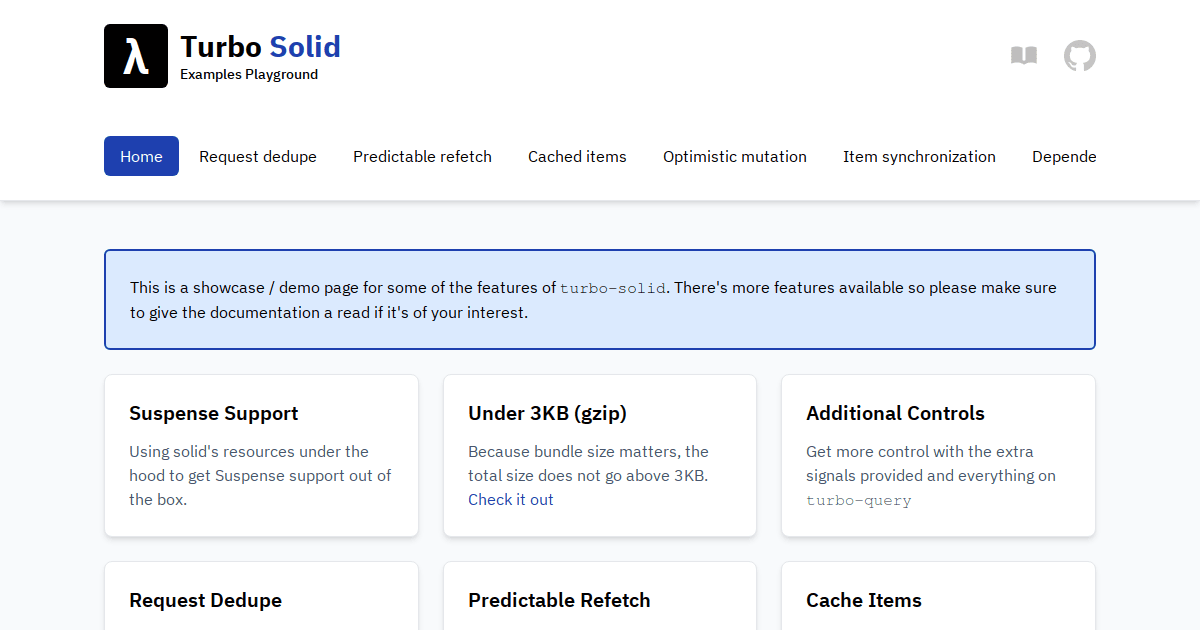This screenshot has width=1200, height=630.
Task: Click the Suspense Support card
Action: (261, 455)
